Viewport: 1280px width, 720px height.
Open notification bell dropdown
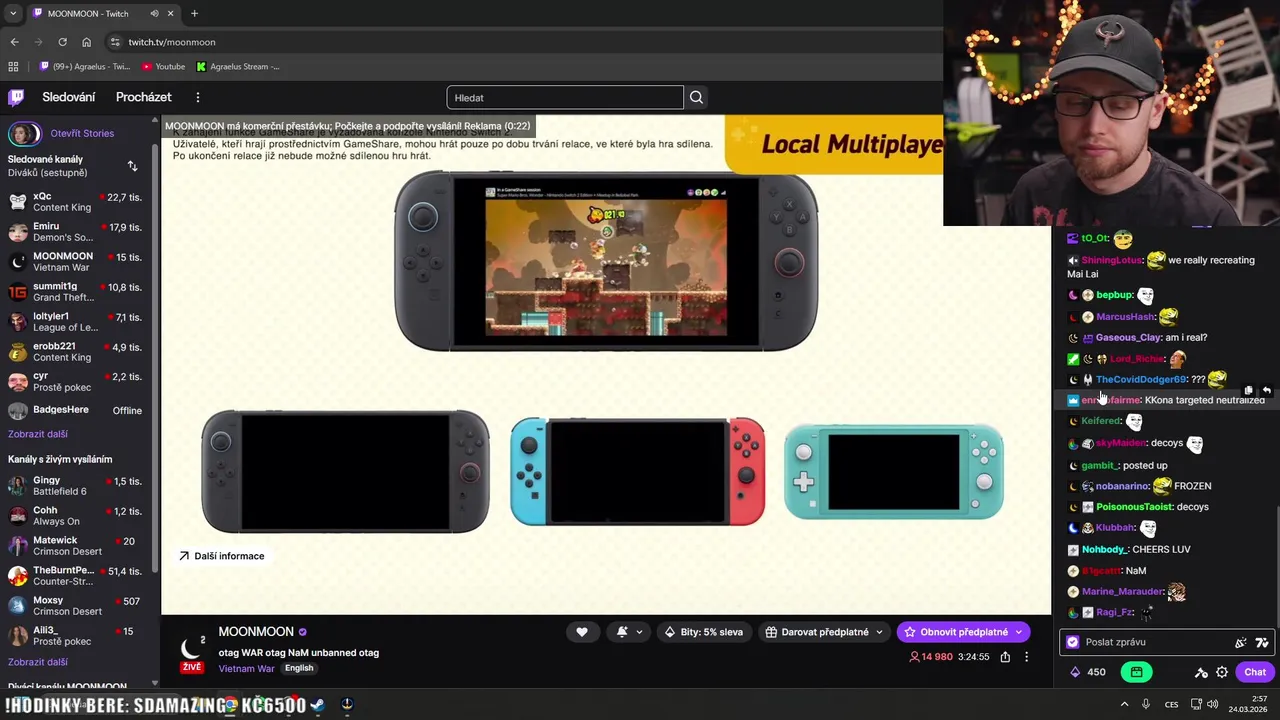coord(628,632)
